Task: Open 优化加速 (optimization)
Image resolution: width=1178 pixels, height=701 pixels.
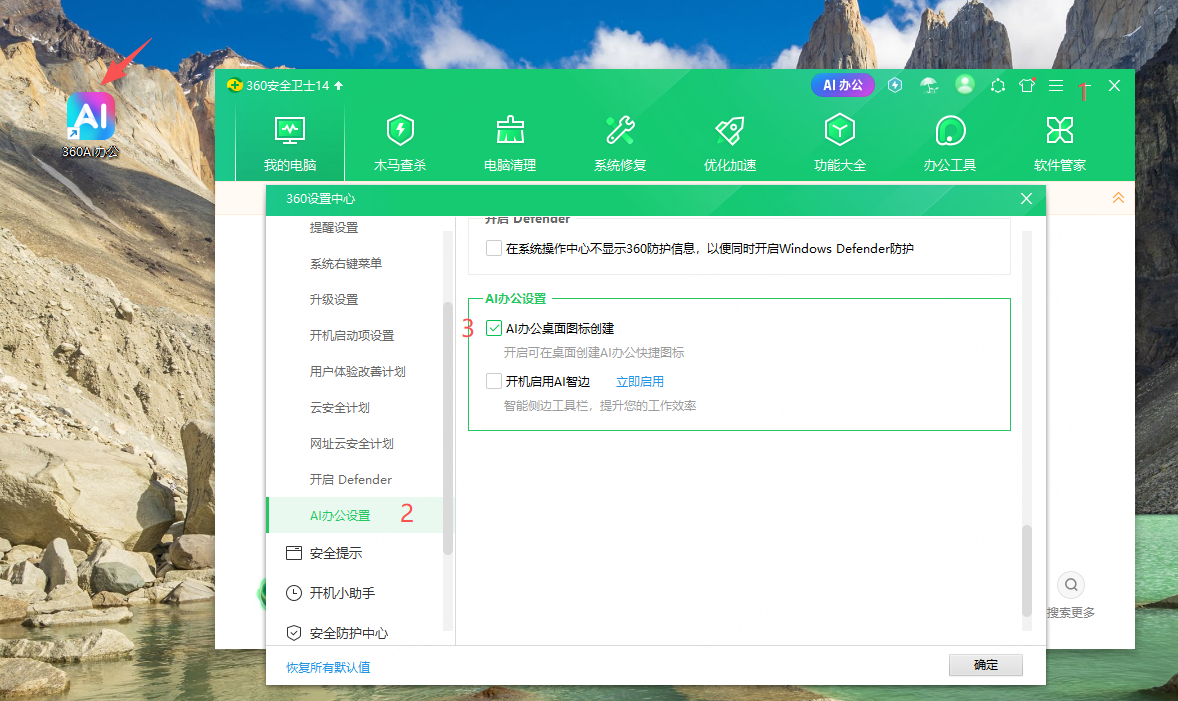Action: click(729, 140)
